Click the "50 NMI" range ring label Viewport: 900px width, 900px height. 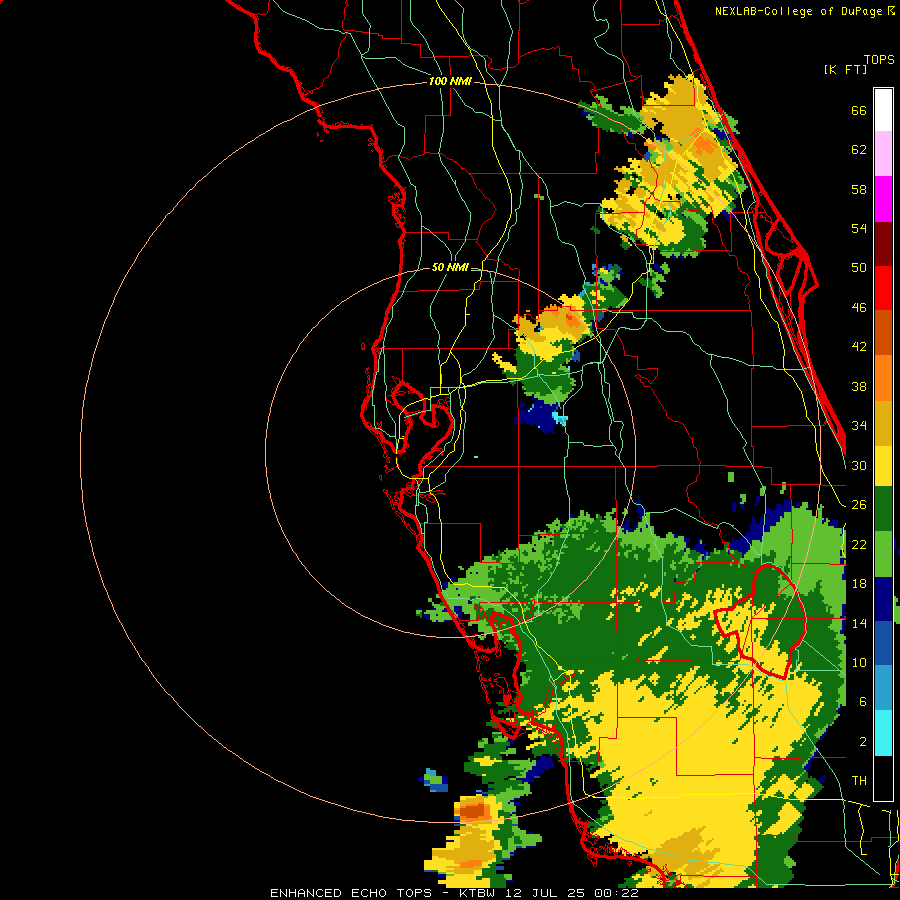449,267
